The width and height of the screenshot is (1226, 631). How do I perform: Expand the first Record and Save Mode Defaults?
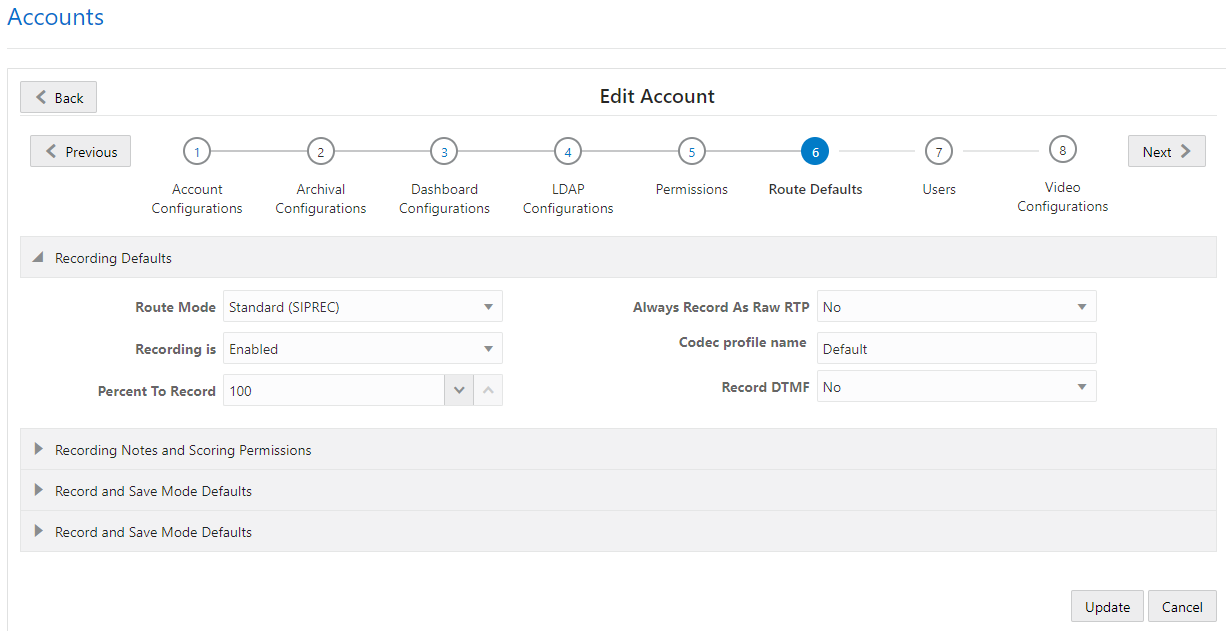coord(39,490)
